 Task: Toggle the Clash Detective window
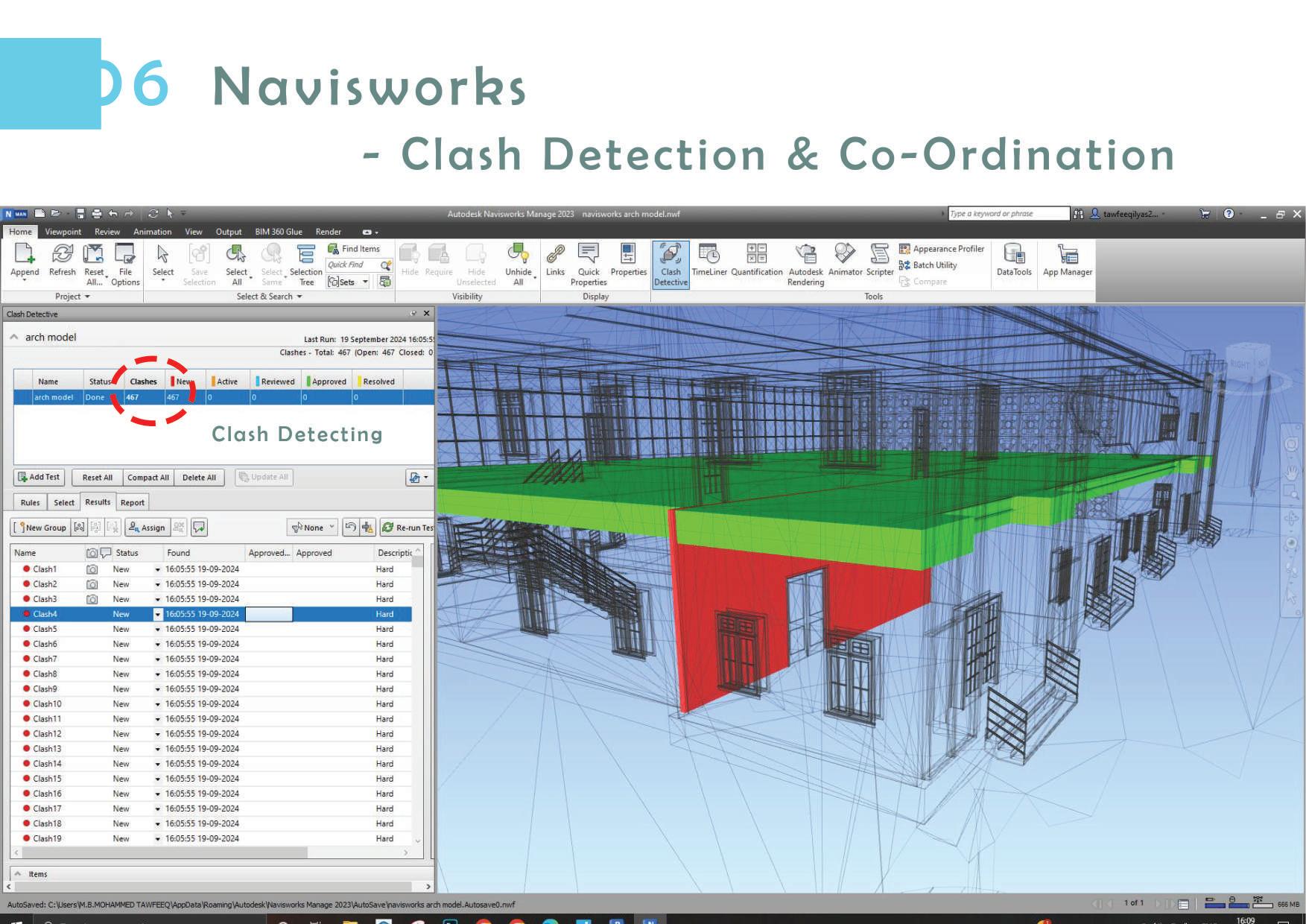(x=671, y=264)
